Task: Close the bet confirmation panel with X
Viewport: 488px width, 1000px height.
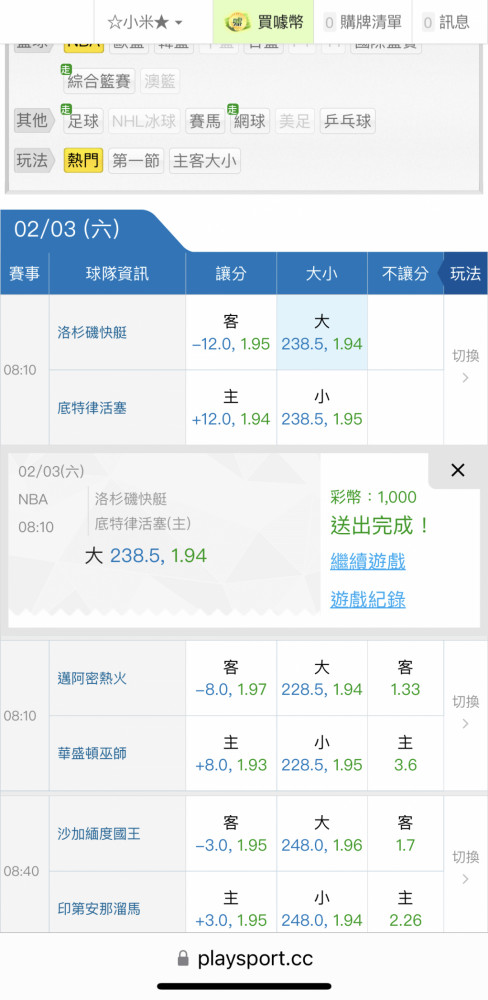Action: click(457, 471)
